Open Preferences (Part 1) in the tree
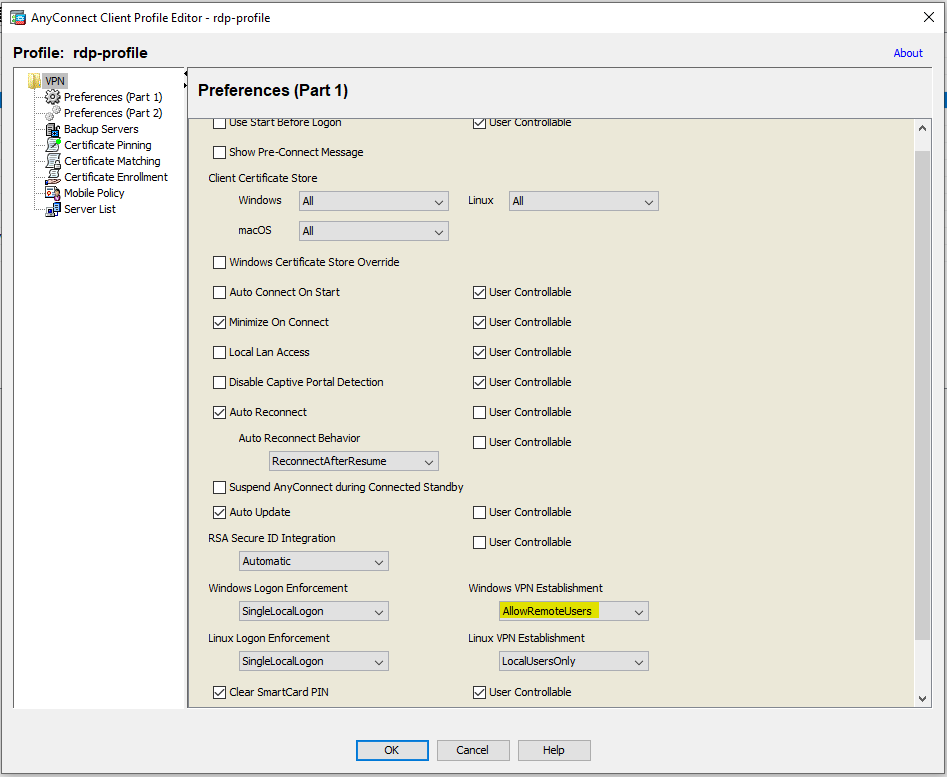This screenshot has width=947, height=777. [113, 97]
